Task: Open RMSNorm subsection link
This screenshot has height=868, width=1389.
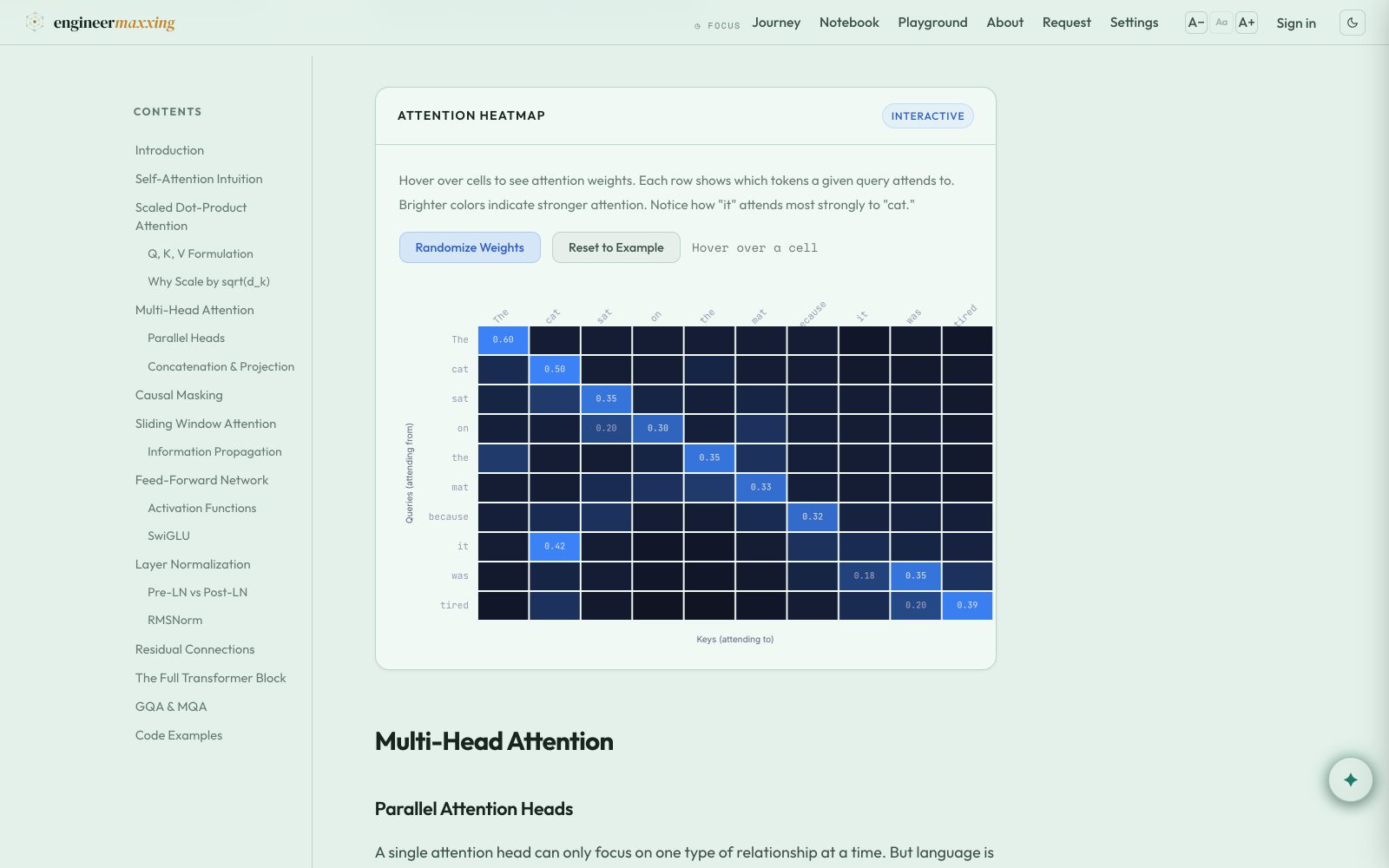Action: pos(174,620)
